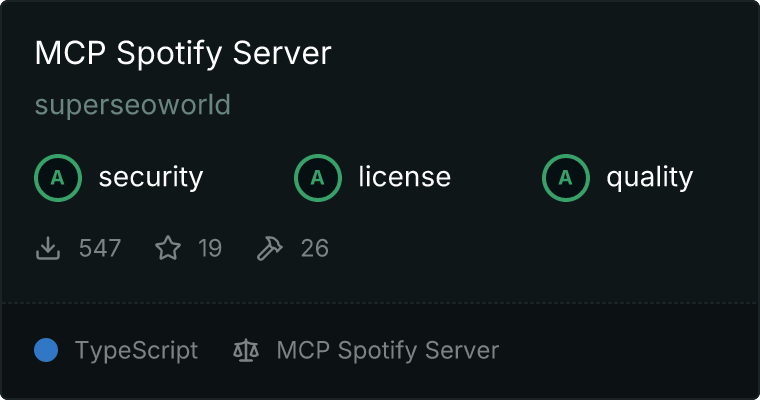
Task: Select the quality label text
Action: pyautogui.click(x=649, y=178)
